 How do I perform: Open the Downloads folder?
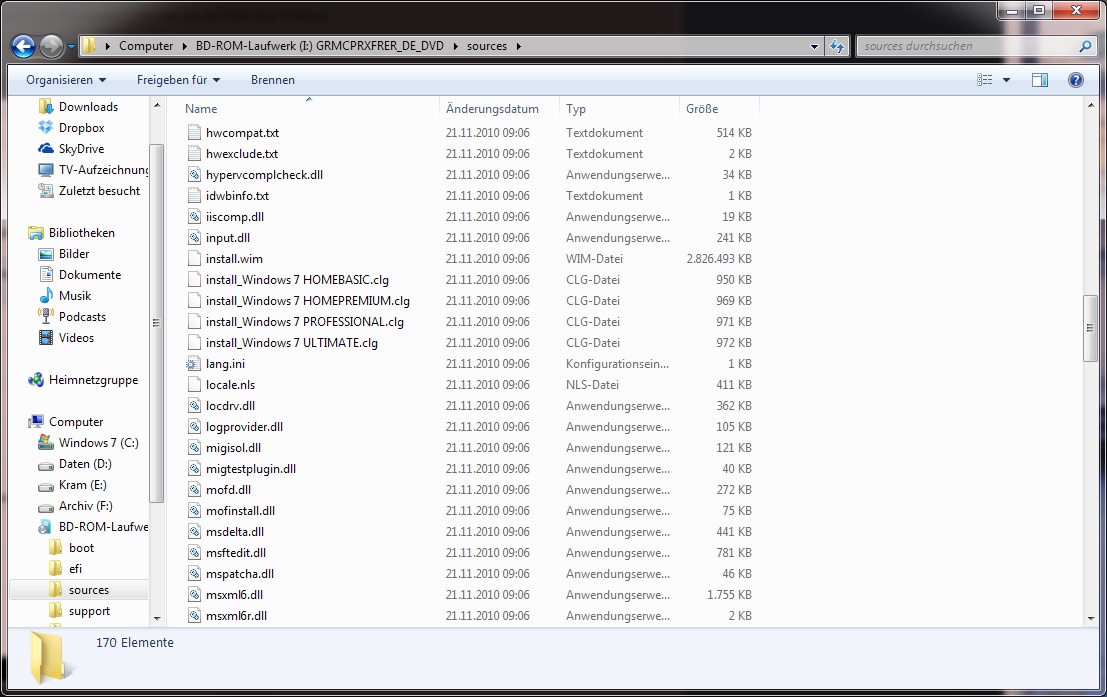(87, 106)
